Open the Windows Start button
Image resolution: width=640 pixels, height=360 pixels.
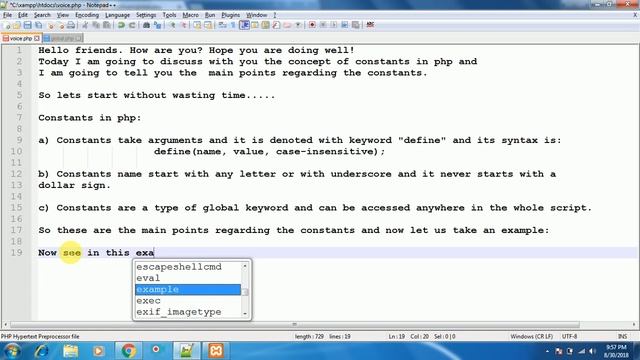click(11, 351)
